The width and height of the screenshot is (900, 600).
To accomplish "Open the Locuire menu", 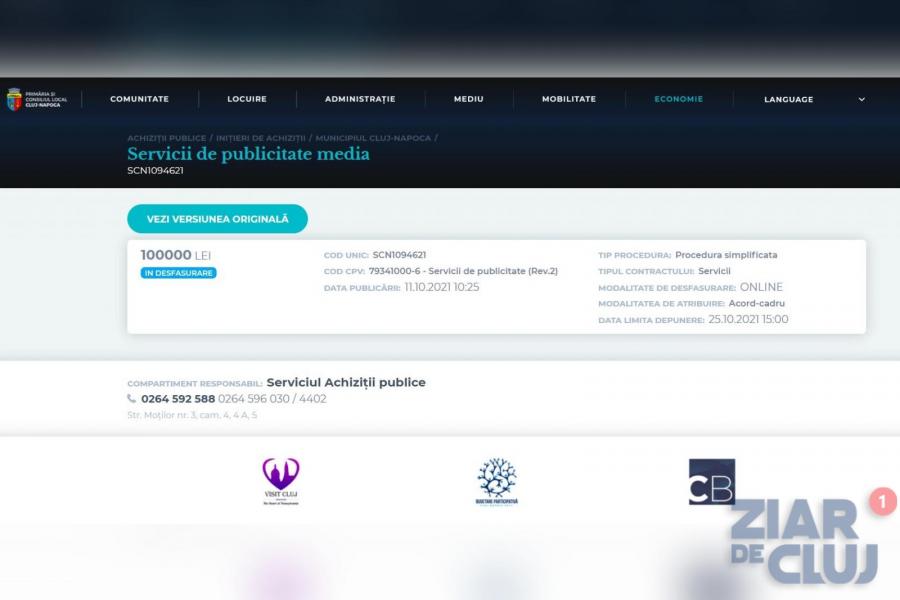I will pyautogui.click(x=247, y=99).
